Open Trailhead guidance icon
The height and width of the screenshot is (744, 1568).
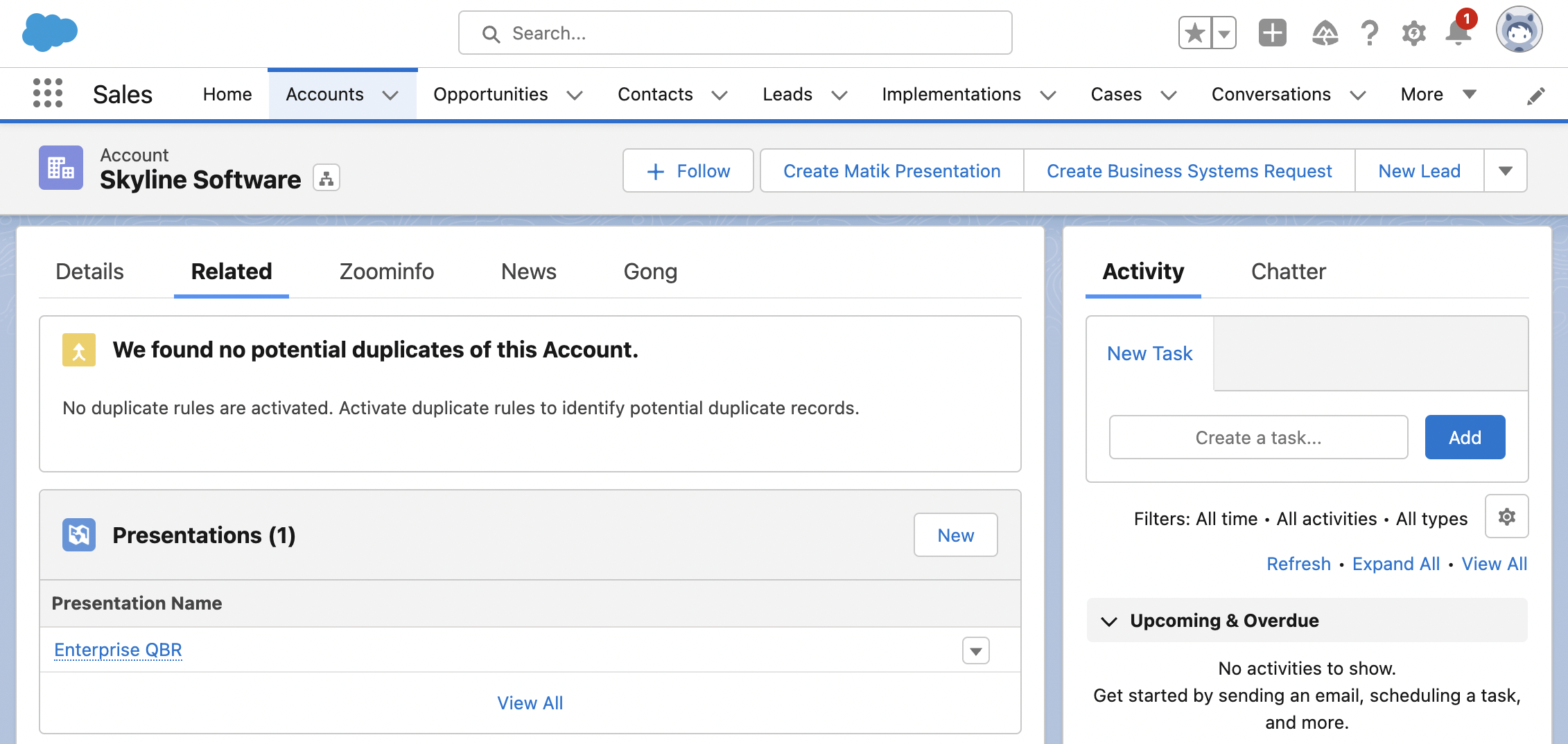click(x=1325, y=33)
